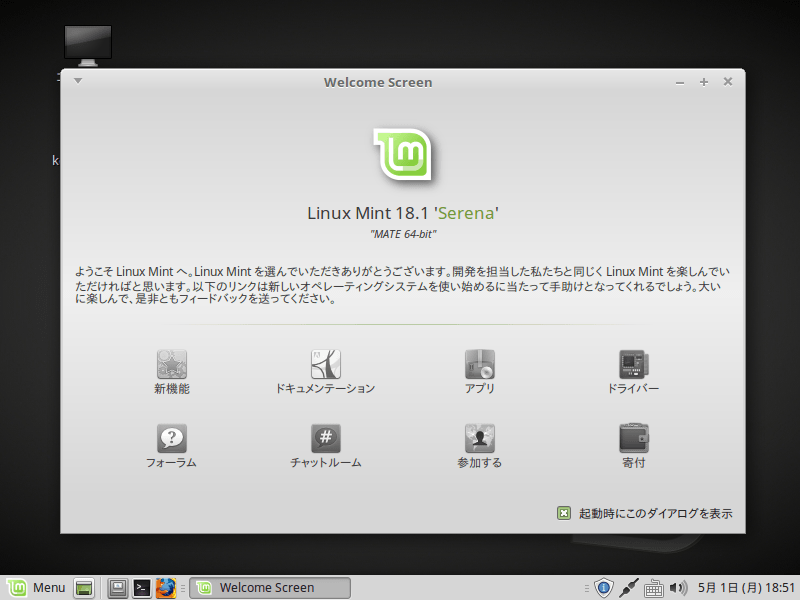This screenshot has height=600, width=800.
Task: Open the volume speaker tray icon
Action: 679,588
